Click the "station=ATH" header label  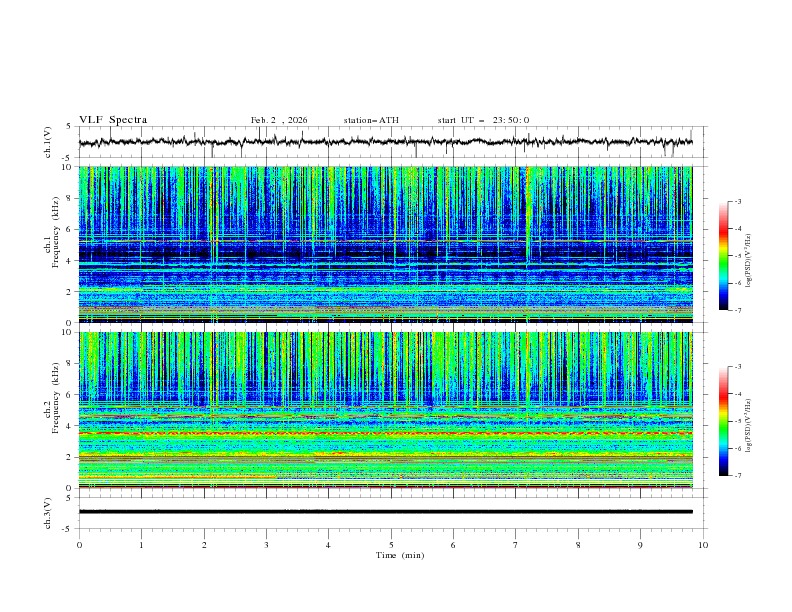[x=371, y=120]
